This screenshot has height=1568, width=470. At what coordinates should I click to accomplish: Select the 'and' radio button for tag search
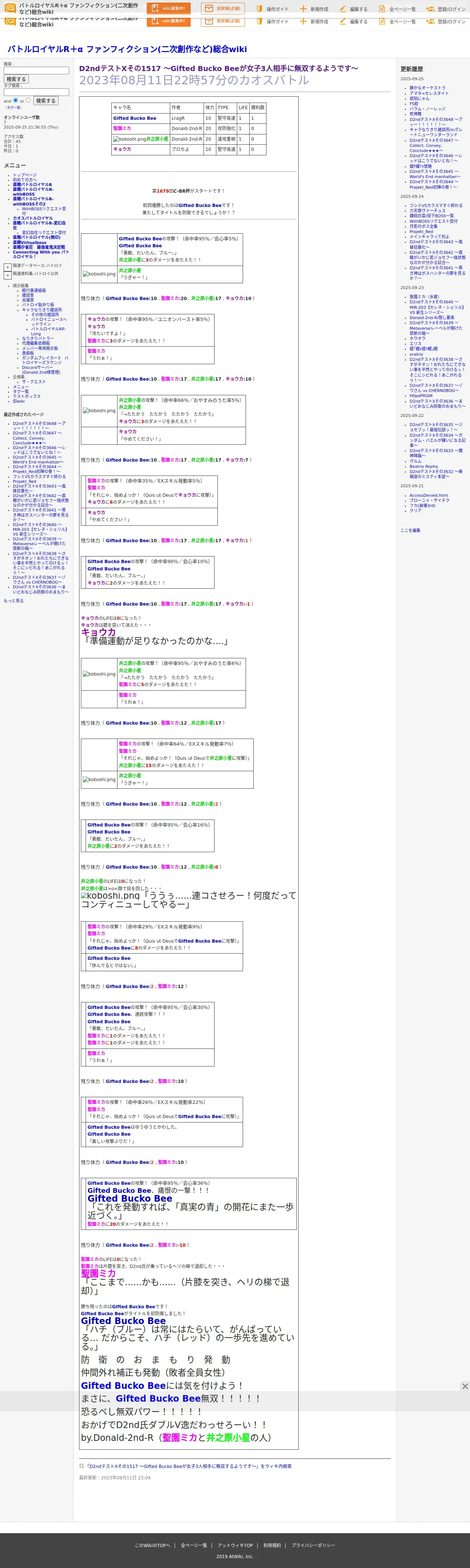click(15, 100)
